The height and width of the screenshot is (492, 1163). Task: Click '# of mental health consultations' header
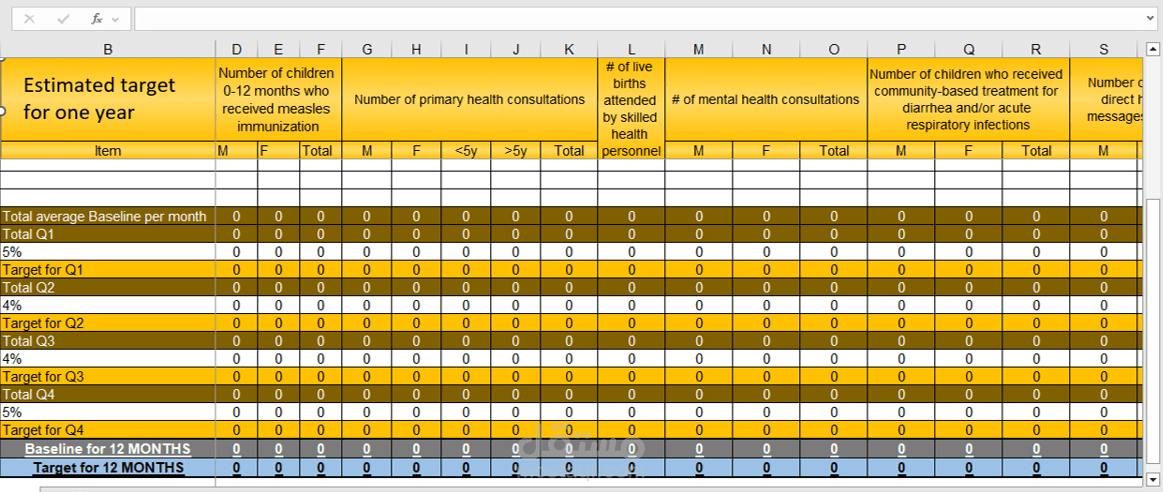click(x=766, y=99)
